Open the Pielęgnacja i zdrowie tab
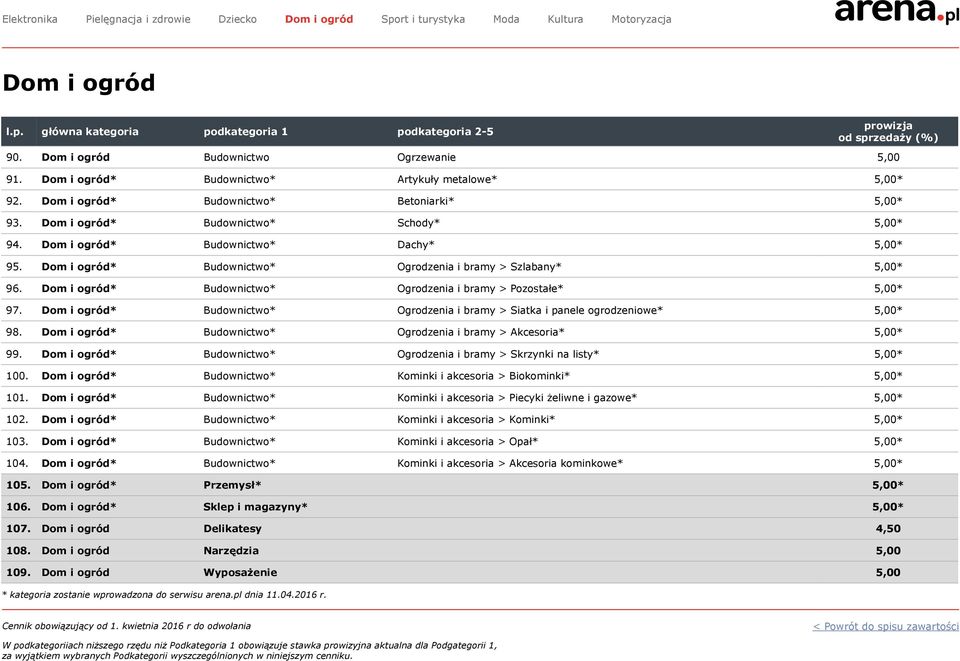The image size is (960, 661). tap(138, 19)
